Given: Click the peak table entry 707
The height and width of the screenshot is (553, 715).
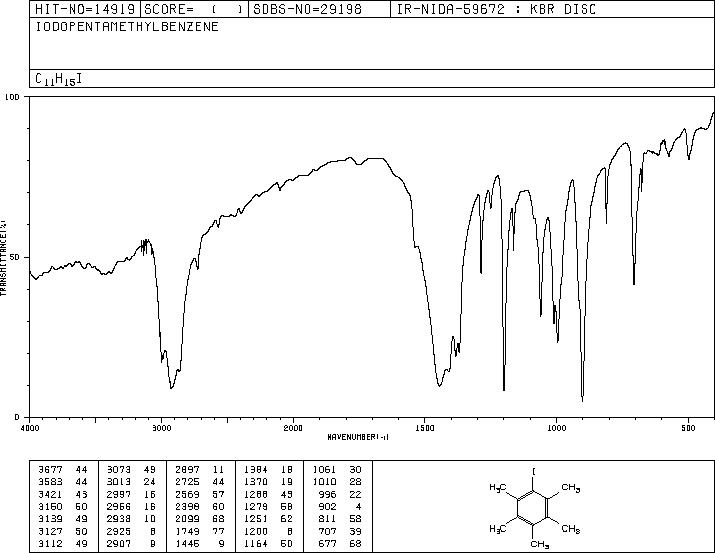Looking at the screenshot, I should 327,531.
